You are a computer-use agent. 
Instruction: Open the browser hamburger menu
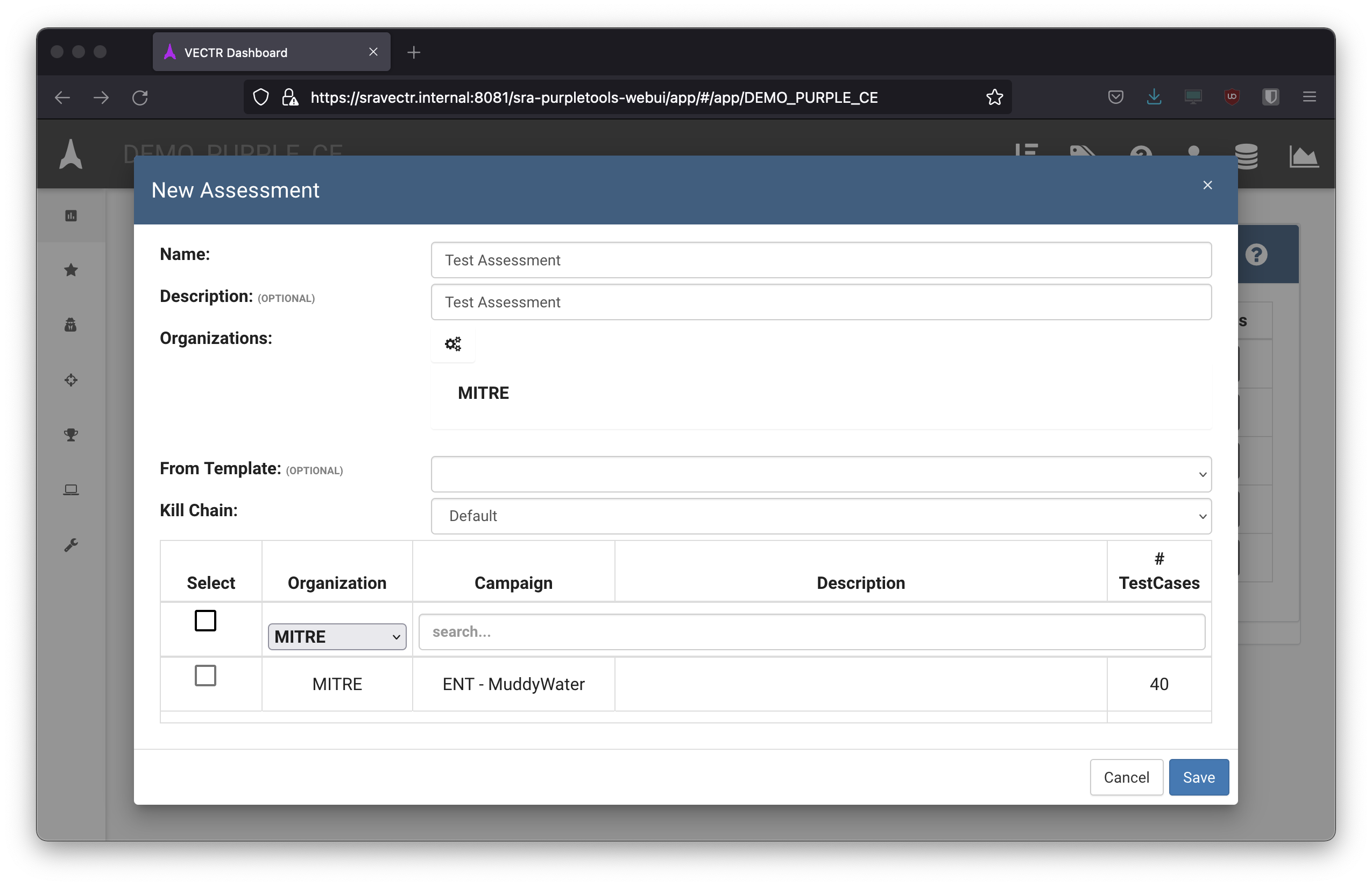click(x=1310, y=97)
